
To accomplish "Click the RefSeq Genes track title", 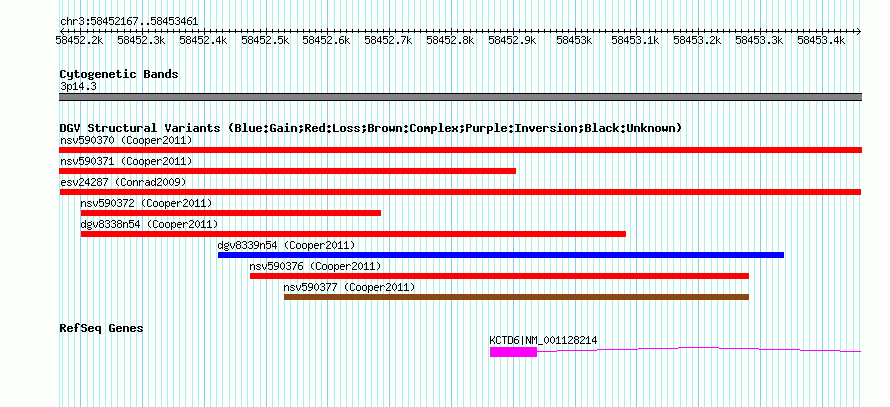I will point(102,328).
